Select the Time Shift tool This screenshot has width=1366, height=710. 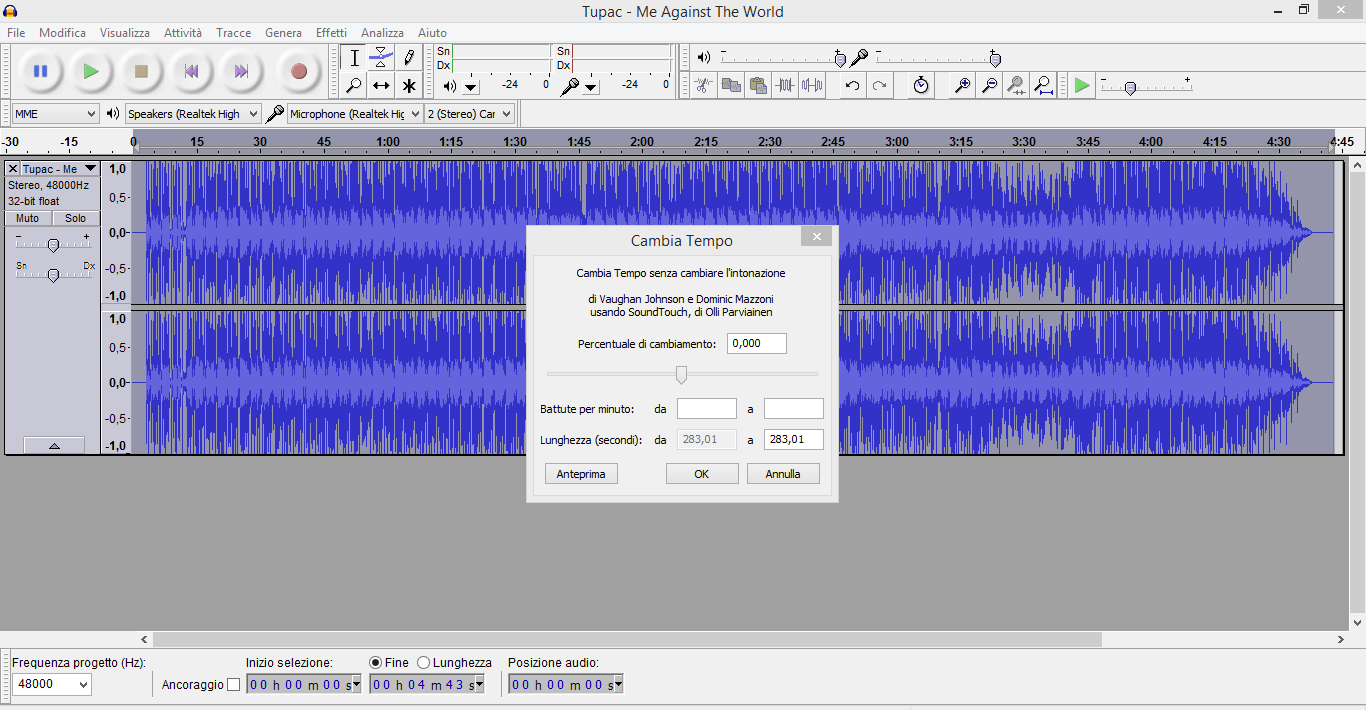(x=381, y=86)
